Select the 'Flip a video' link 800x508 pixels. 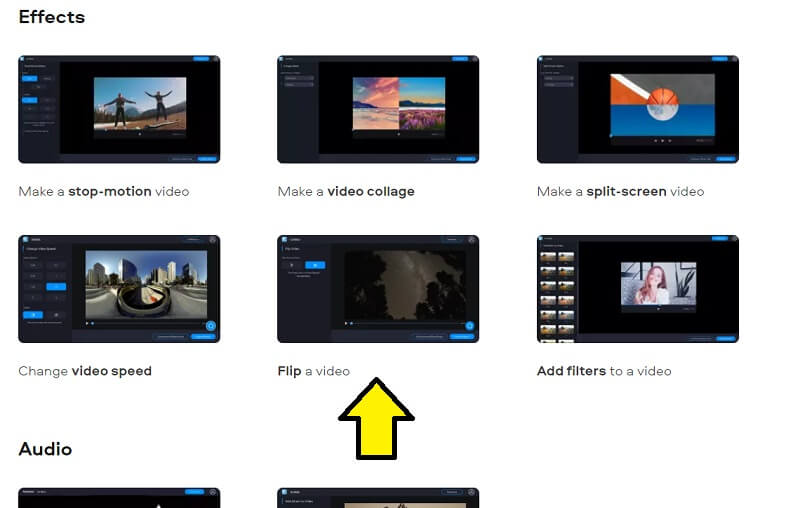coord(313,371)
